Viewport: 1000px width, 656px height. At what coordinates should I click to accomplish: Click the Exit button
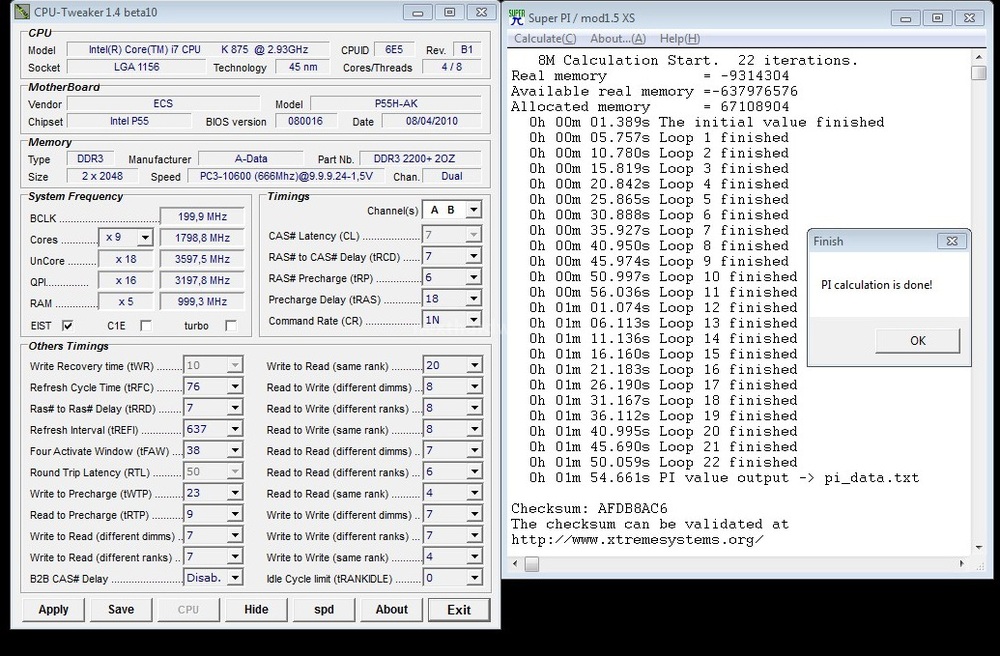(x=459, y=610)
